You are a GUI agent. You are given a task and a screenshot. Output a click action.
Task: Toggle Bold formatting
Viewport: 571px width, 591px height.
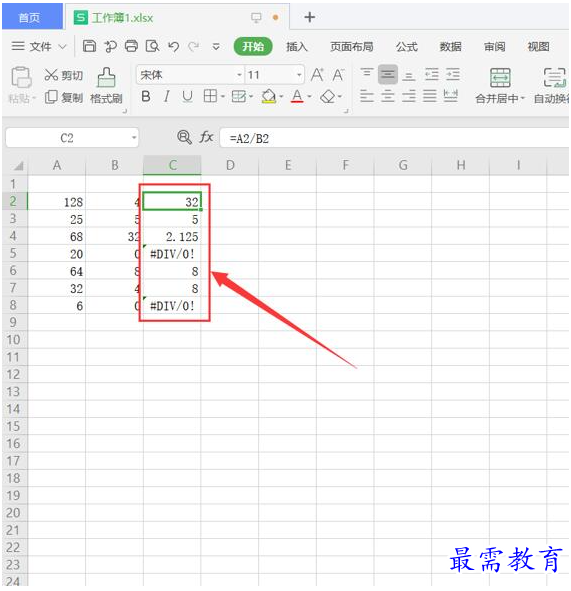tap(146, 97)
